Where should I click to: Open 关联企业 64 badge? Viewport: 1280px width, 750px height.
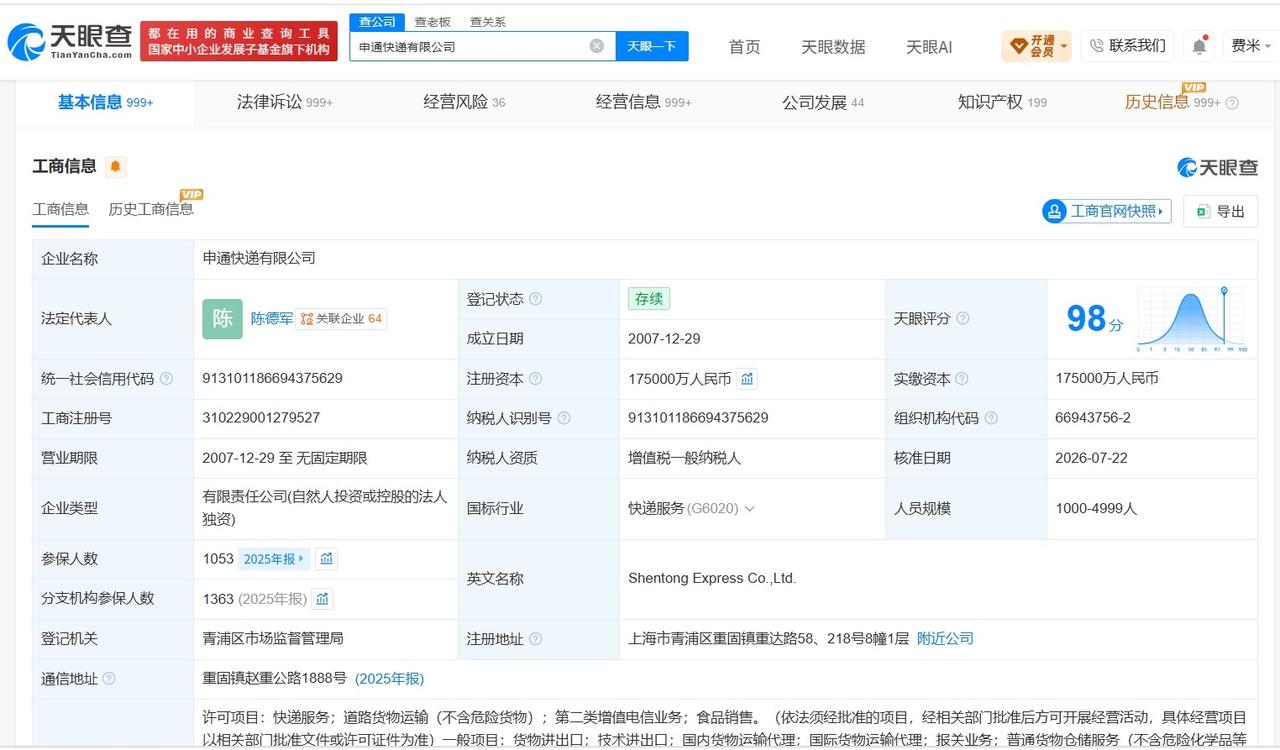(341, 319)
